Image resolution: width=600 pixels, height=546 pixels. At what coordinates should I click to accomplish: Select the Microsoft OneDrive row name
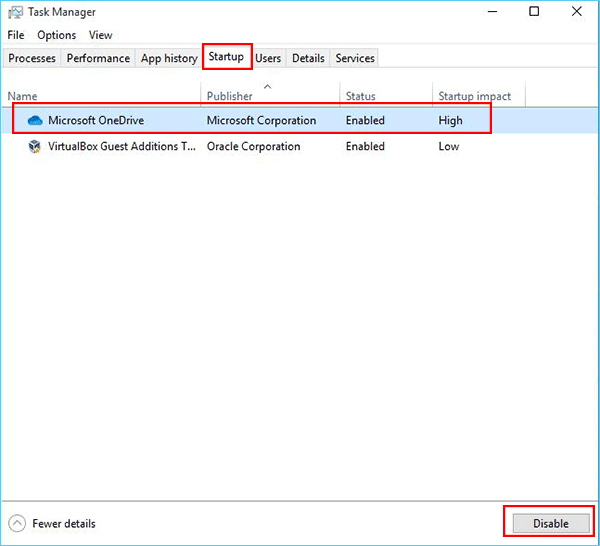click(96, 121)
